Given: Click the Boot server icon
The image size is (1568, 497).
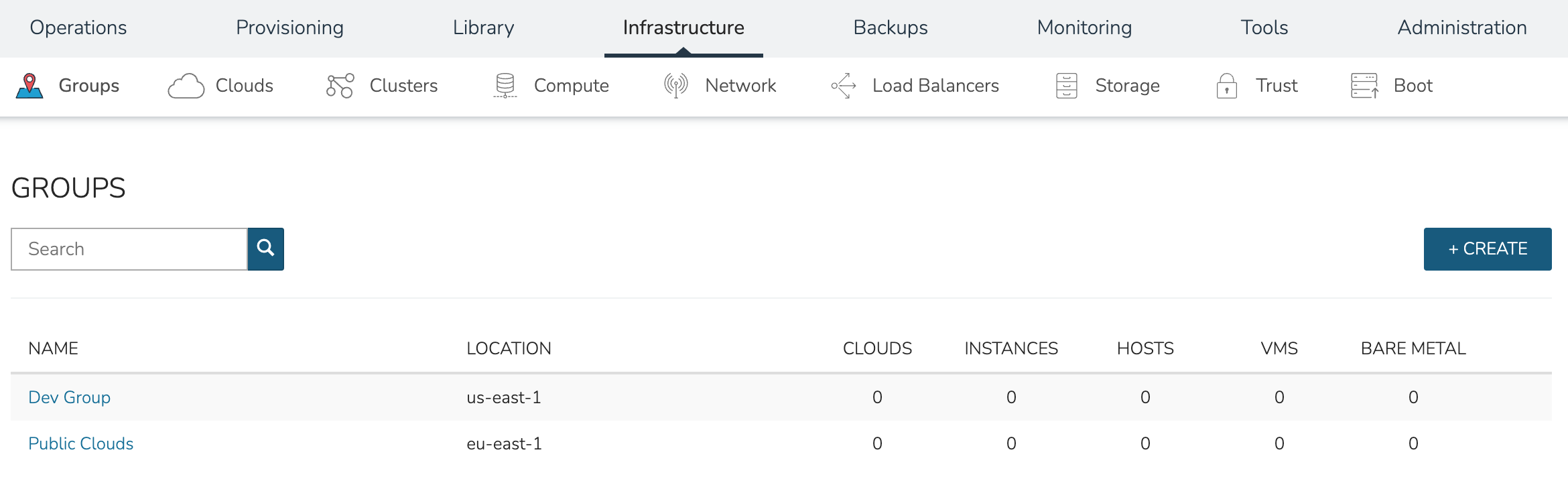Looking at the screenshot, I should (1364, 86).
